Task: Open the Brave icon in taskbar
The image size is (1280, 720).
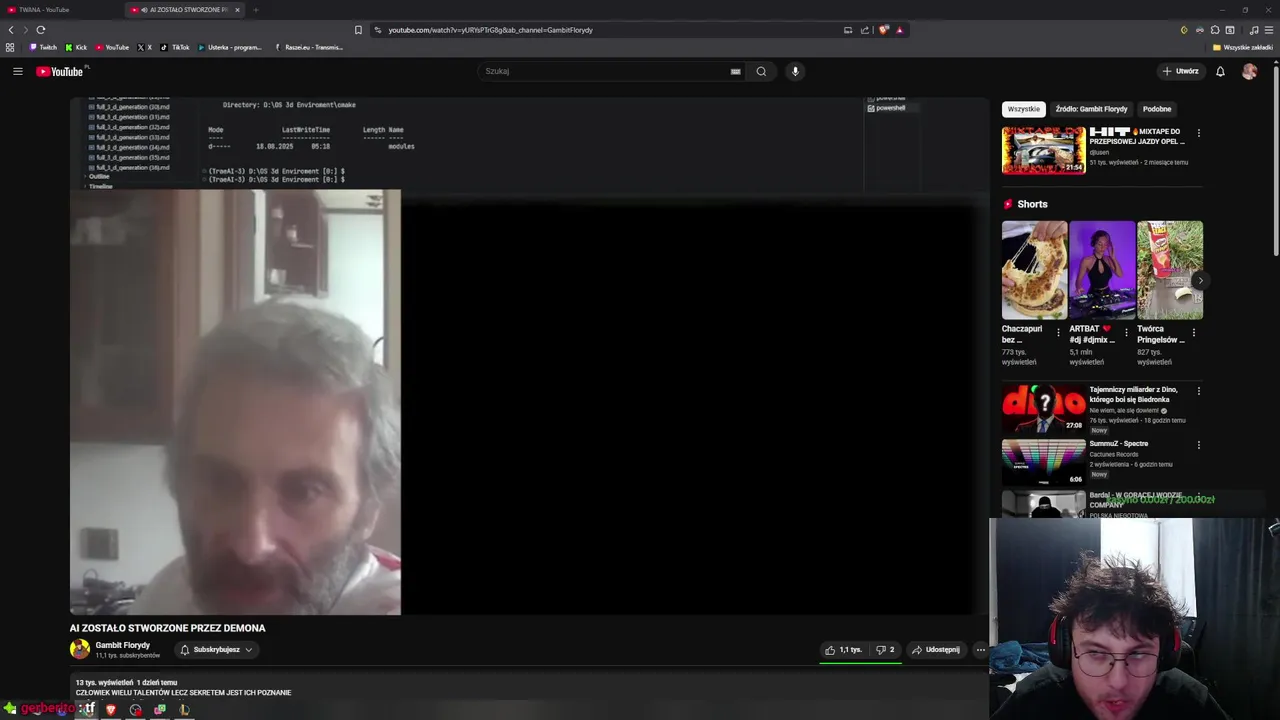Action: tap(110, 710)
